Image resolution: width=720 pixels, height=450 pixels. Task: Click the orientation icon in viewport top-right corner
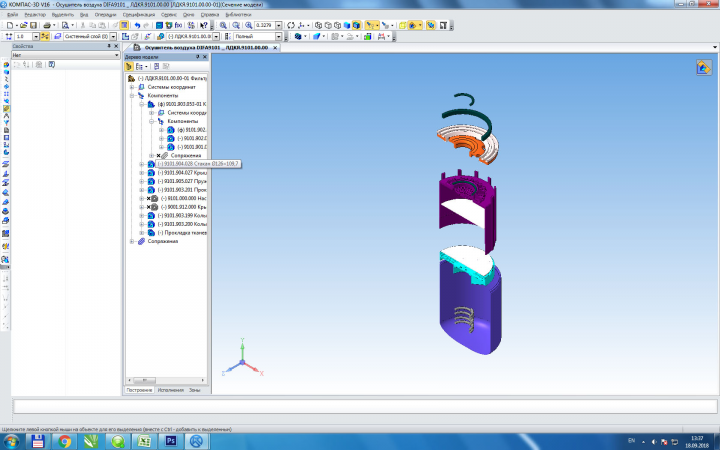click(703, 68)
